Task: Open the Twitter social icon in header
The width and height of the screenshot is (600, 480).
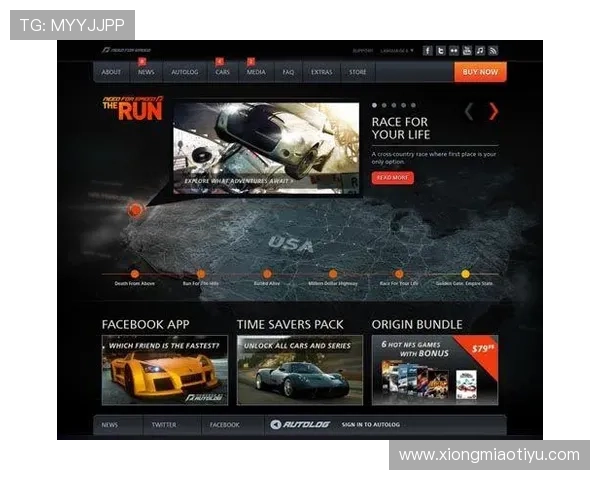Action: 441,50
